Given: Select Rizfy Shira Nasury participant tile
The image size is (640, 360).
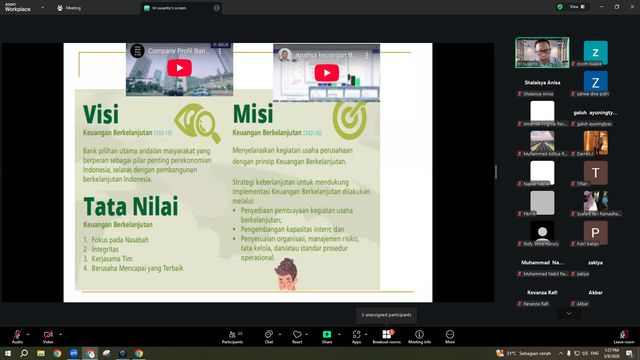Looking at the screenshot, I should click(x=542, y=233).
